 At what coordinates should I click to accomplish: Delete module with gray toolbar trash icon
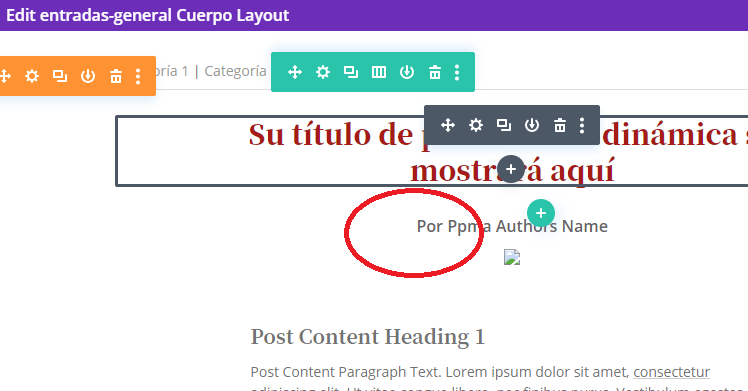coord(560,125)
